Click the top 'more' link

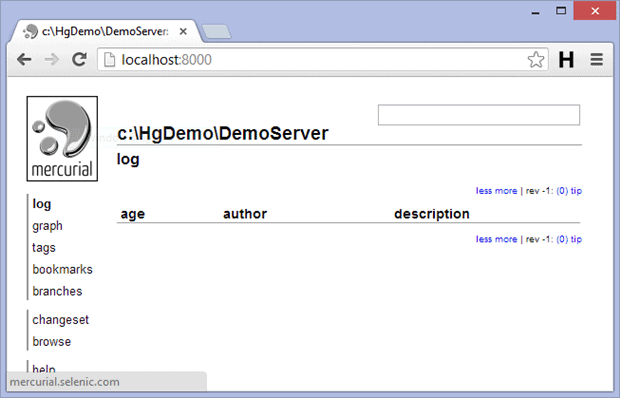click(x=506, y=191)
